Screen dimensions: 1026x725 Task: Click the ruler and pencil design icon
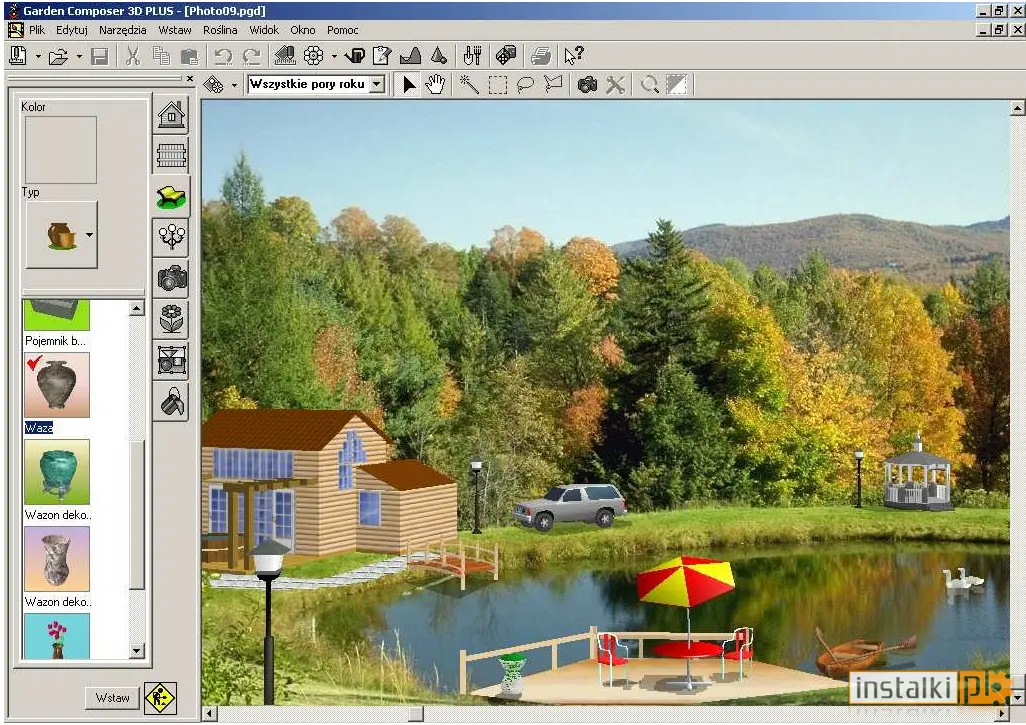[x=285, y=56]
